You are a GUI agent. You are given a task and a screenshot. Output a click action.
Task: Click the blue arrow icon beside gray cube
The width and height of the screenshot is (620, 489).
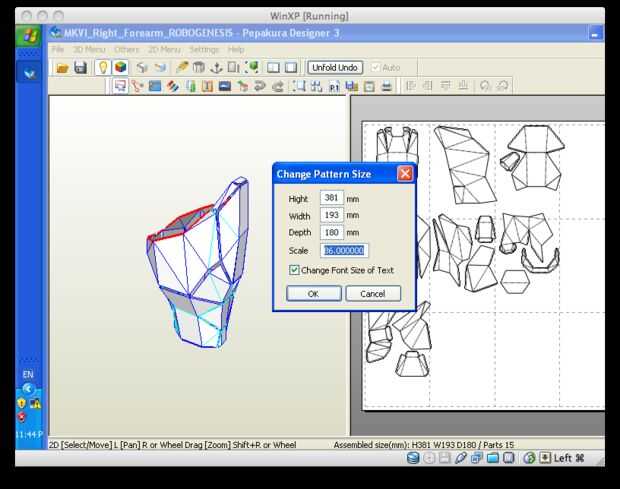pyautogui.click(x=160, y=68)
